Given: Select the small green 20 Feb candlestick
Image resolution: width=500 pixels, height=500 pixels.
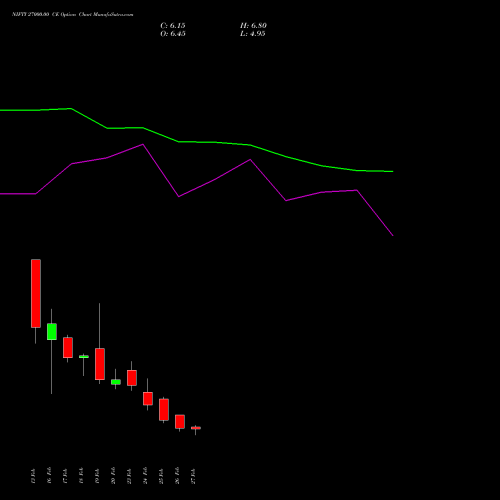Looking at the screenshot, I should (116, 382).
